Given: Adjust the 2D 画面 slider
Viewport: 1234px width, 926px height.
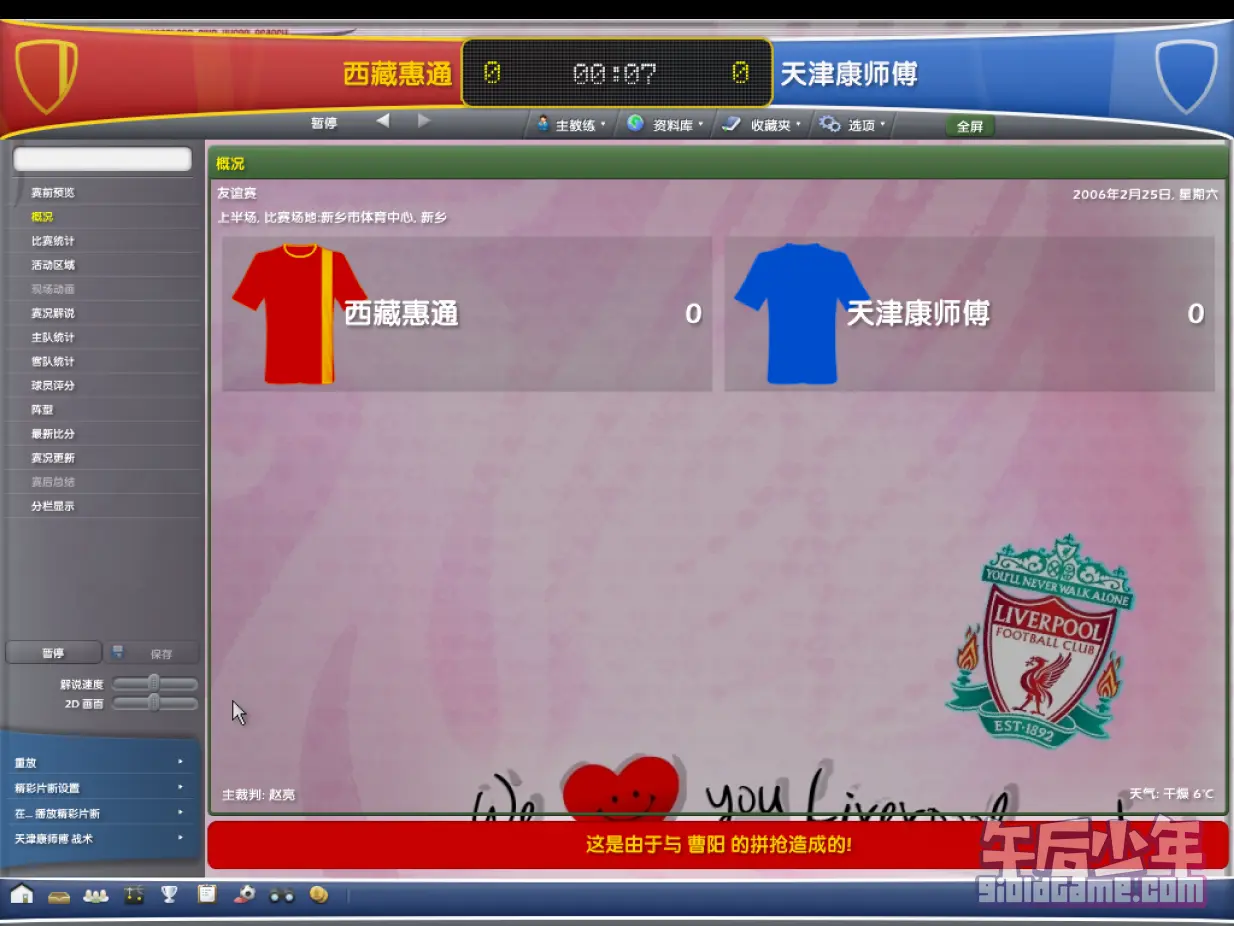Looking at the screenshot, I should click(x=154, y=703).
